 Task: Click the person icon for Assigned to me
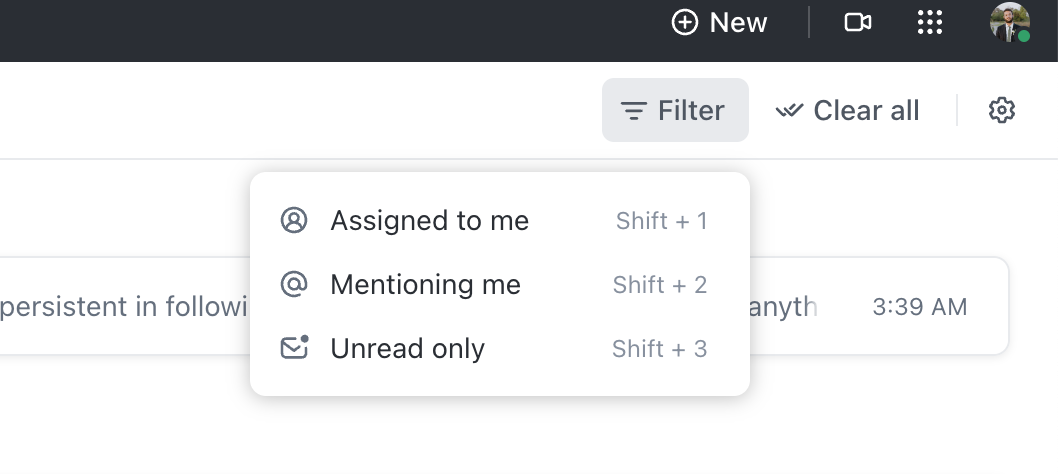[x=294, y=220]
